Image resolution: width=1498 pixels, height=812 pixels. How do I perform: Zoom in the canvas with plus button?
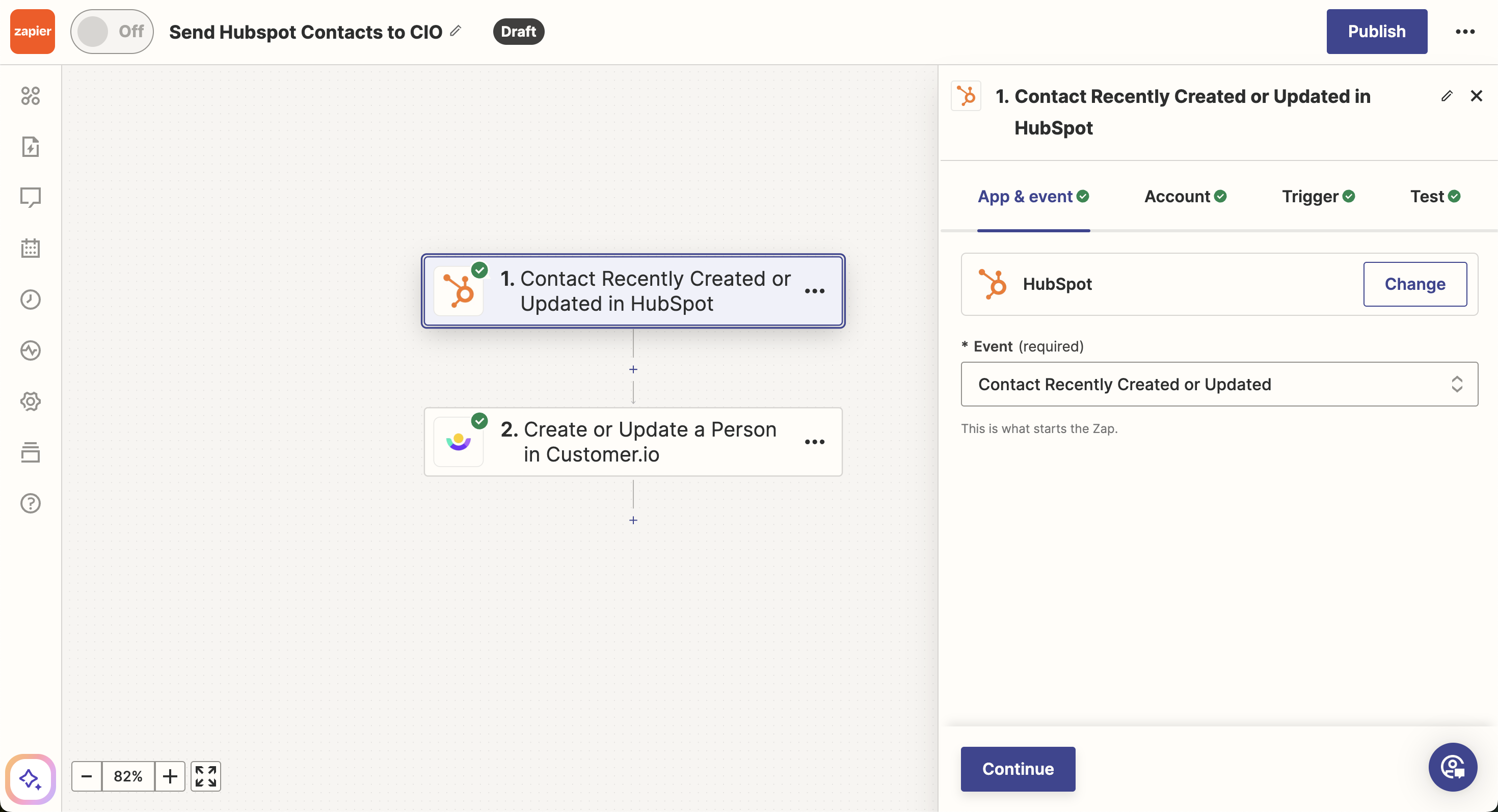click(x=170, y=776)
